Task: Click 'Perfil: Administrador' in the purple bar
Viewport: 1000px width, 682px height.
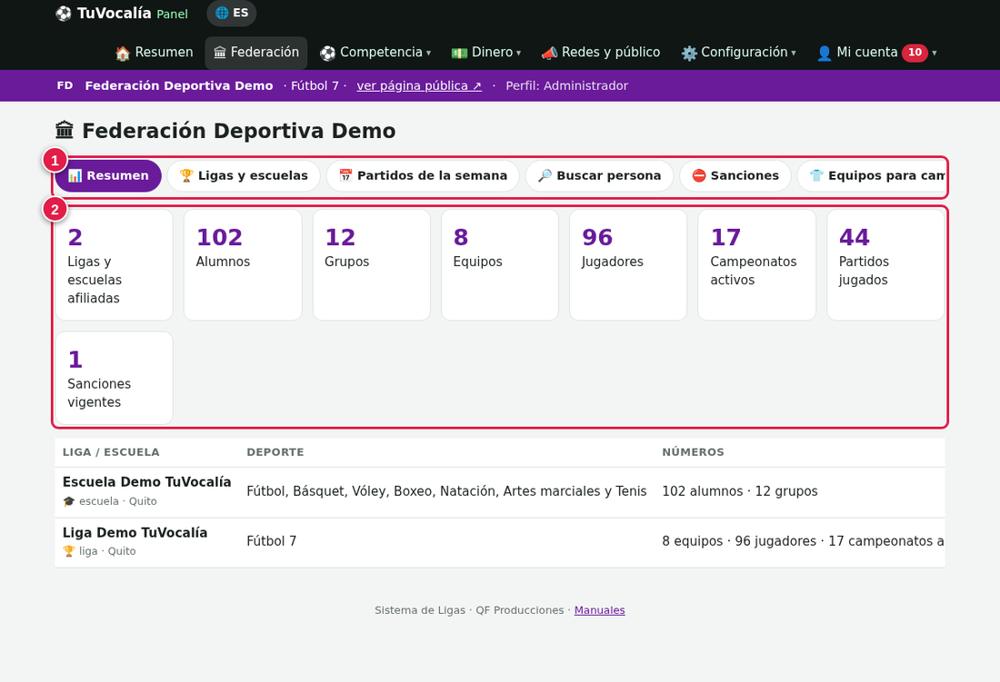Action: 567,85
